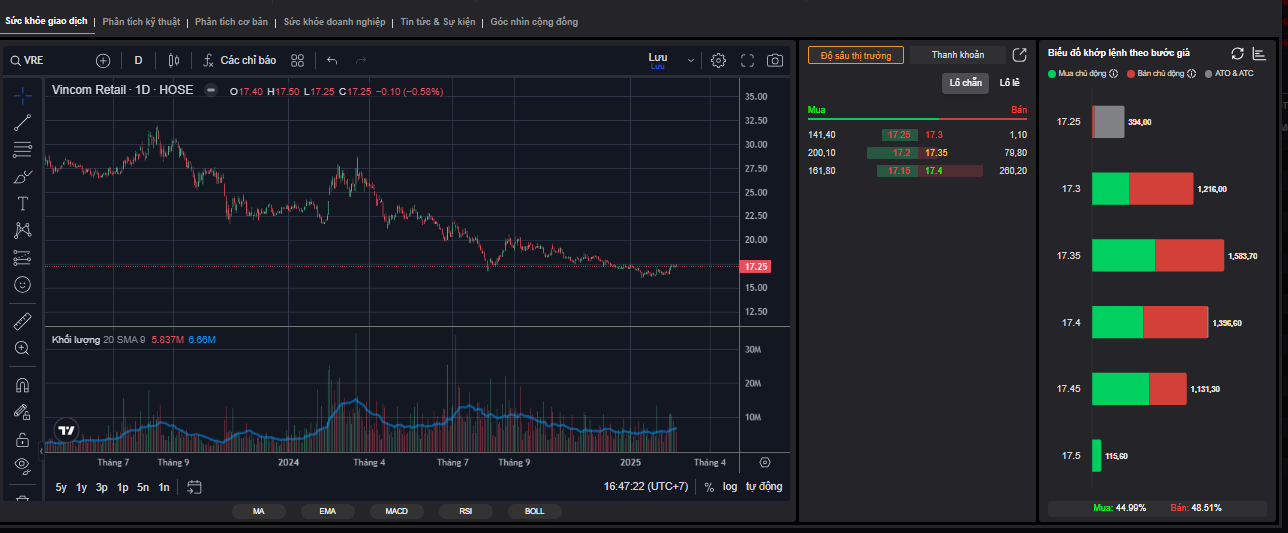Screen dimensions: 1288x533
Task: Open the Các chỉ báo indicators list
Action: tap(239, 60)
